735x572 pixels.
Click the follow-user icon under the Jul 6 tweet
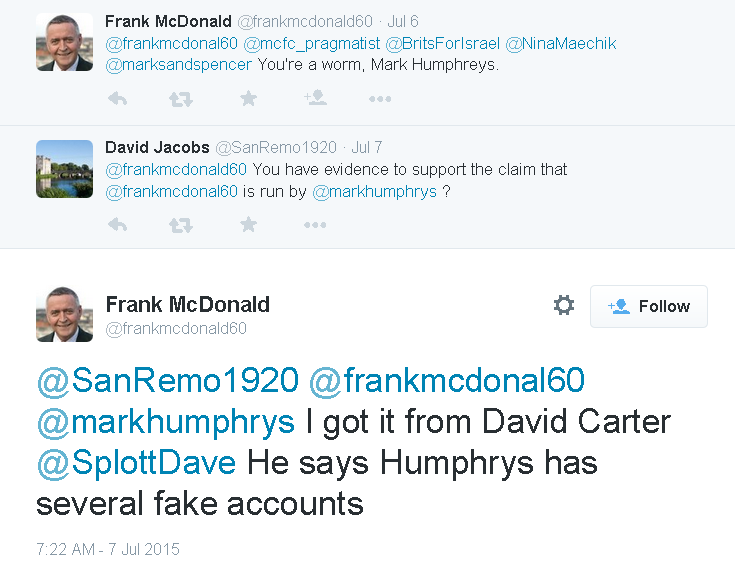pyautogui.click(x=315, y=98)
